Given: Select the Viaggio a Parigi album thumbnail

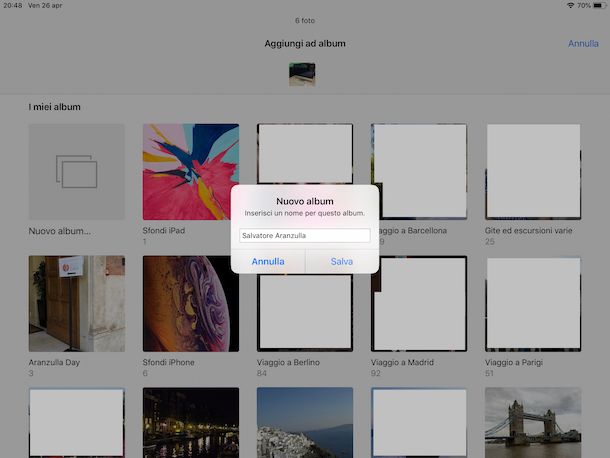Looking at the screenshot, I should pos(533,304).
